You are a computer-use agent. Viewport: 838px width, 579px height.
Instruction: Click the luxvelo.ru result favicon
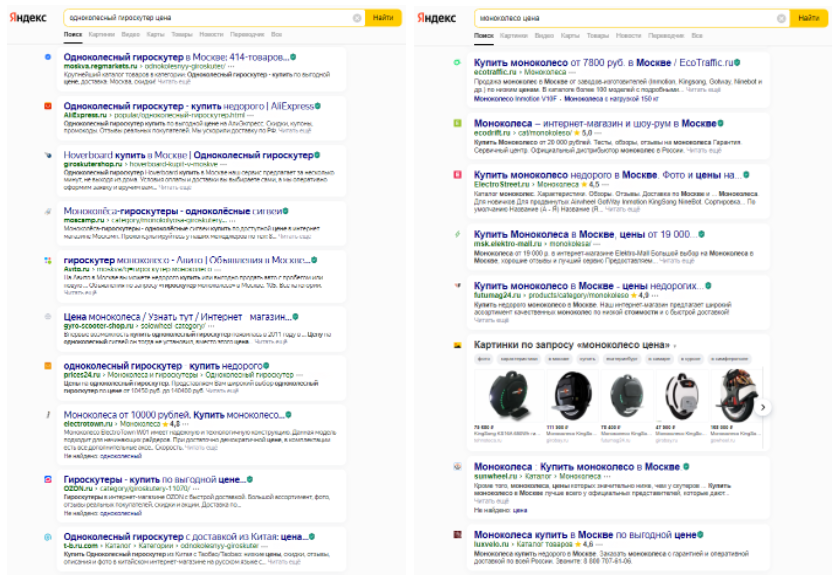coord(457,535)
